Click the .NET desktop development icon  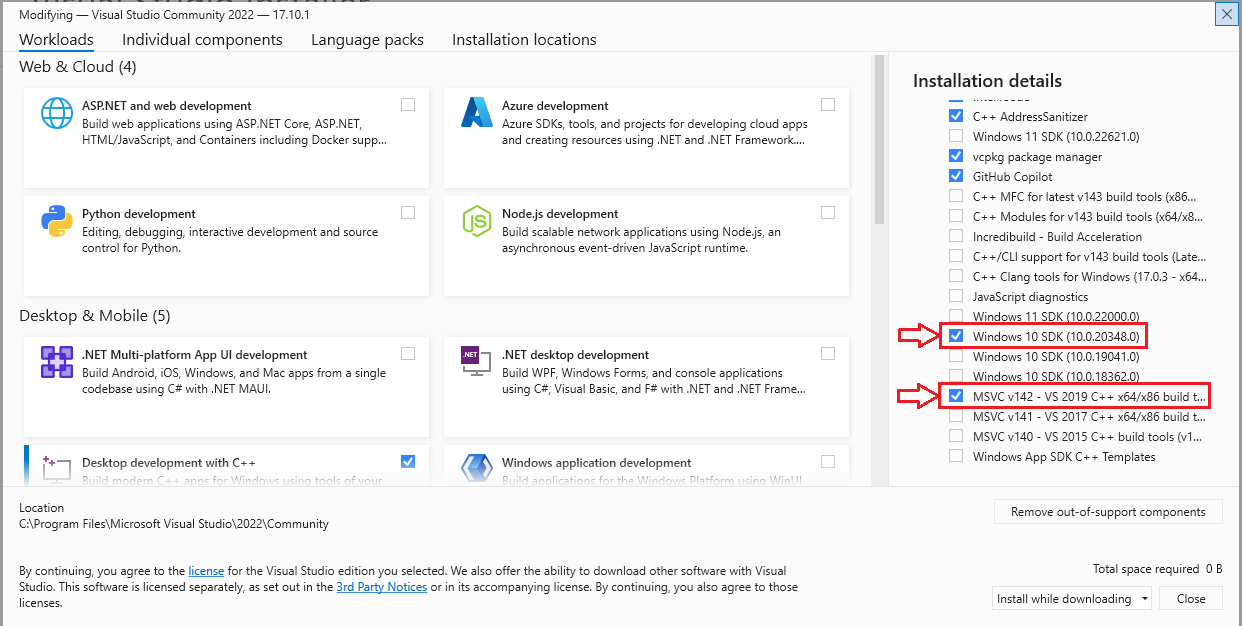tap(477, 361)
